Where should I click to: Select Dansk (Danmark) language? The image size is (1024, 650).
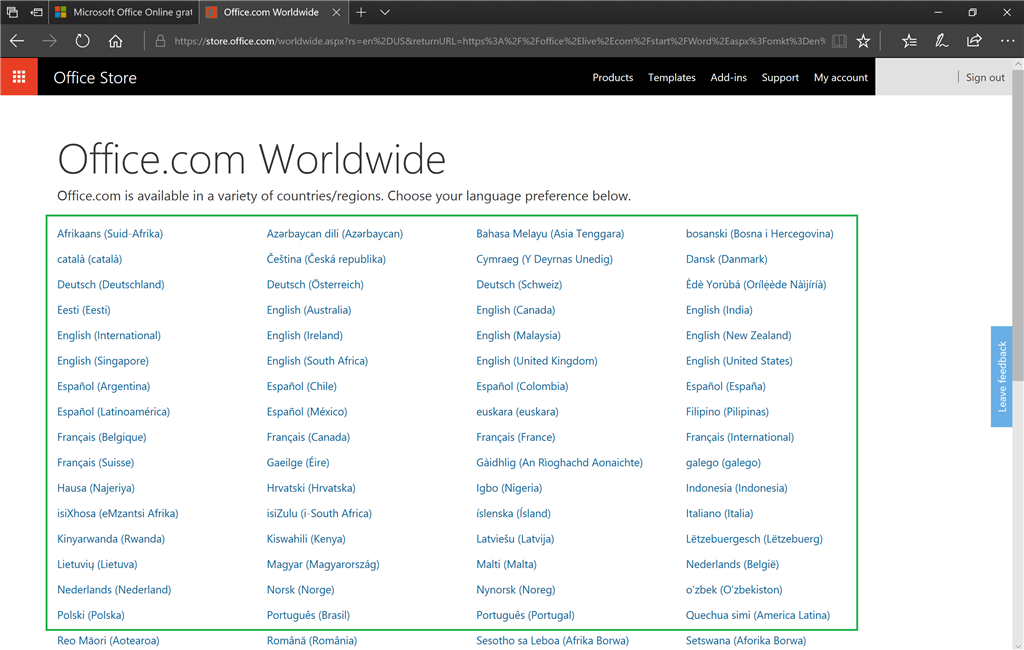point(726,259)
